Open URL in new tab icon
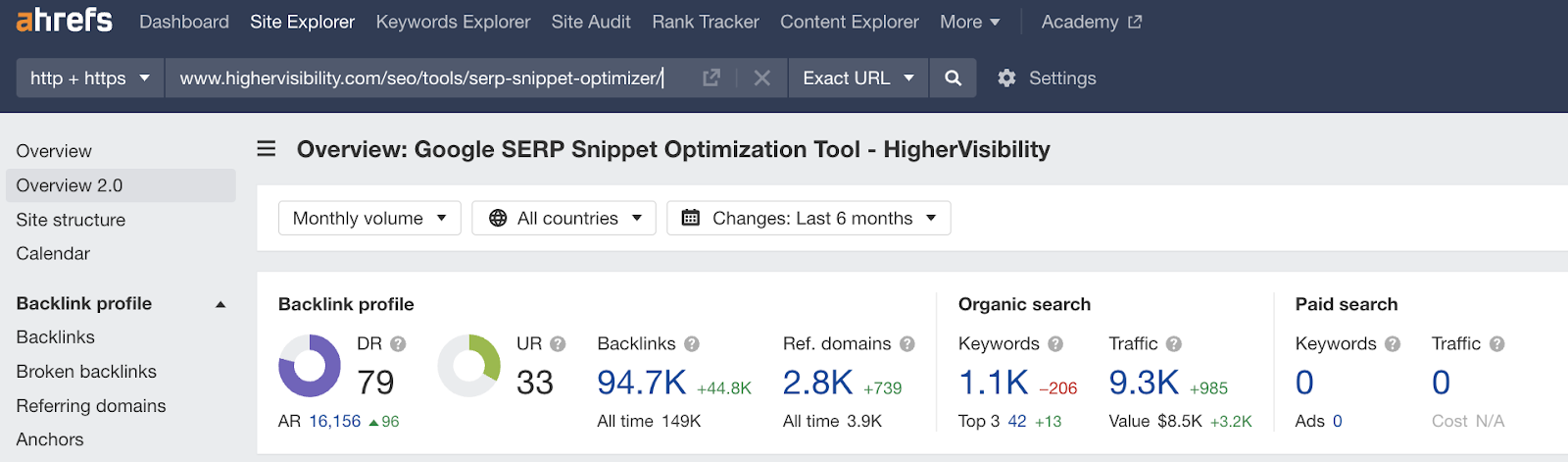This screenshot has height=462, width=1568. click(711, 77)
